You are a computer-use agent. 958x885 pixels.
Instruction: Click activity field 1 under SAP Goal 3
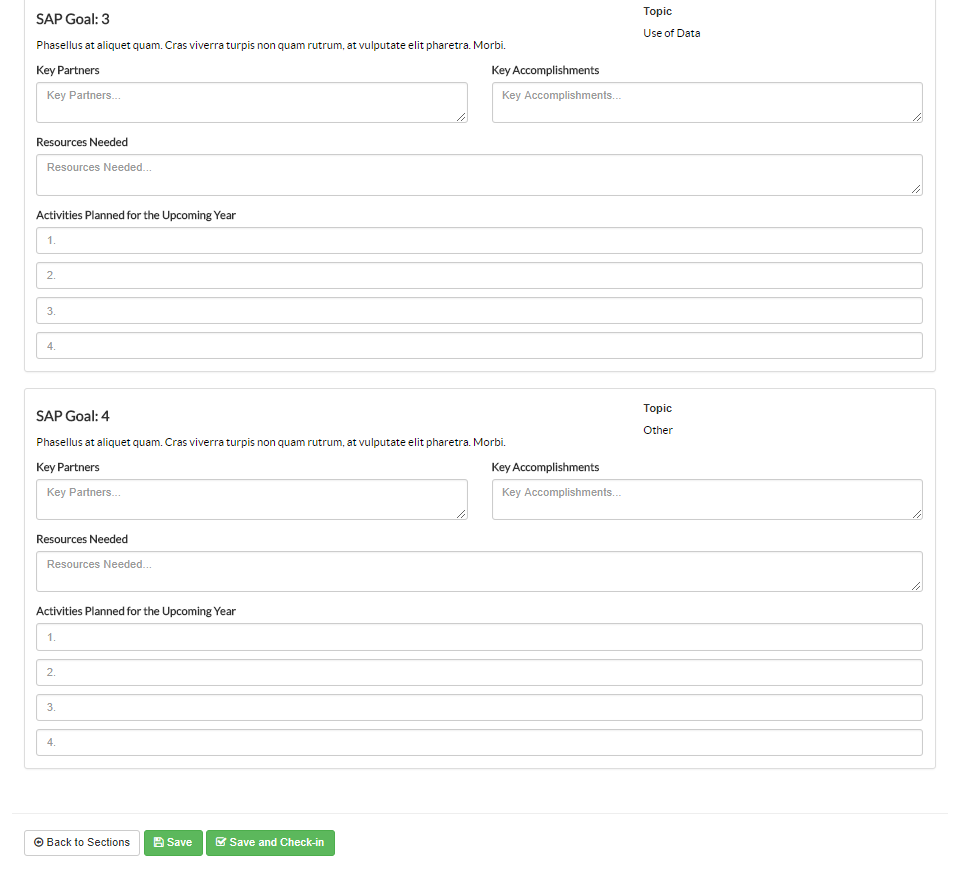[479, 241]
